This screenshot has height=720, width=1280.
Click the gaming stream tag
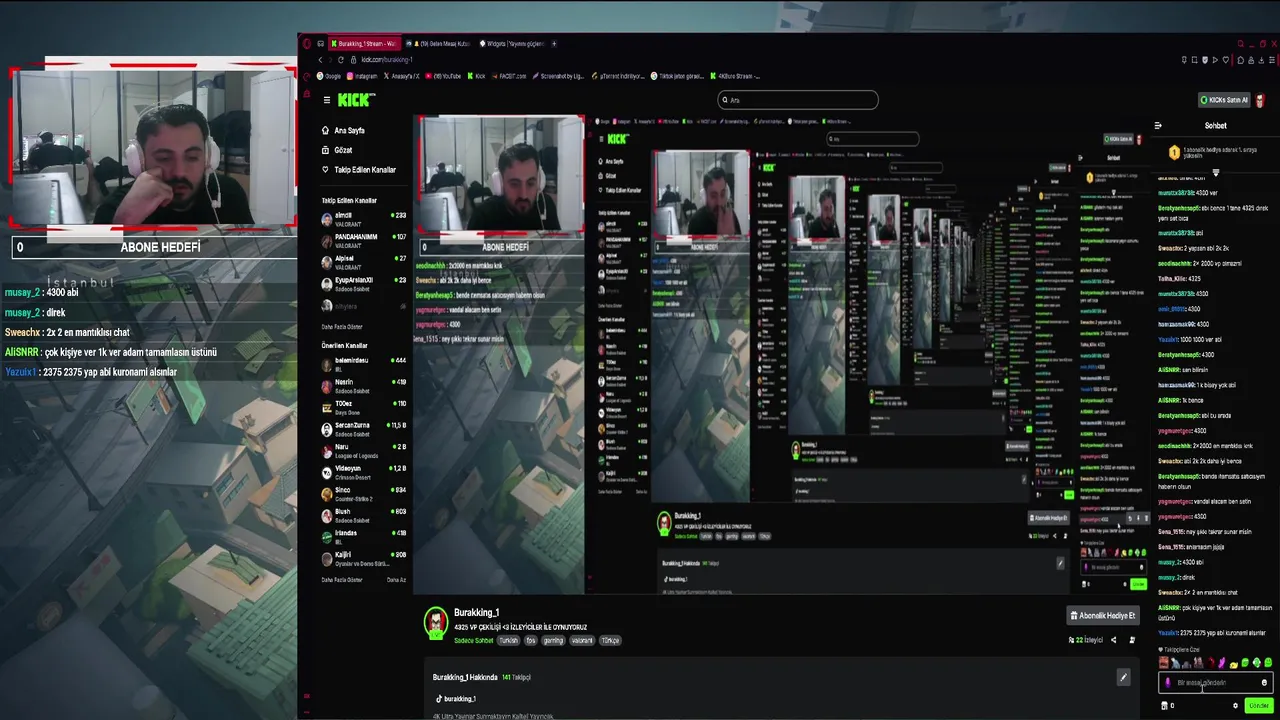click(553, 640)
